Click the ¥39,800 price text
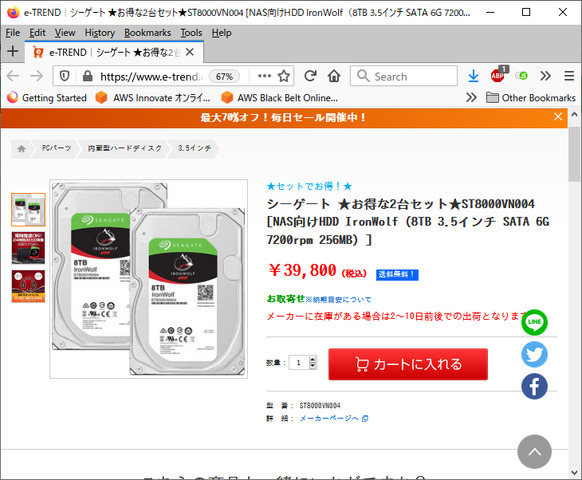 [x=302, y=270]
